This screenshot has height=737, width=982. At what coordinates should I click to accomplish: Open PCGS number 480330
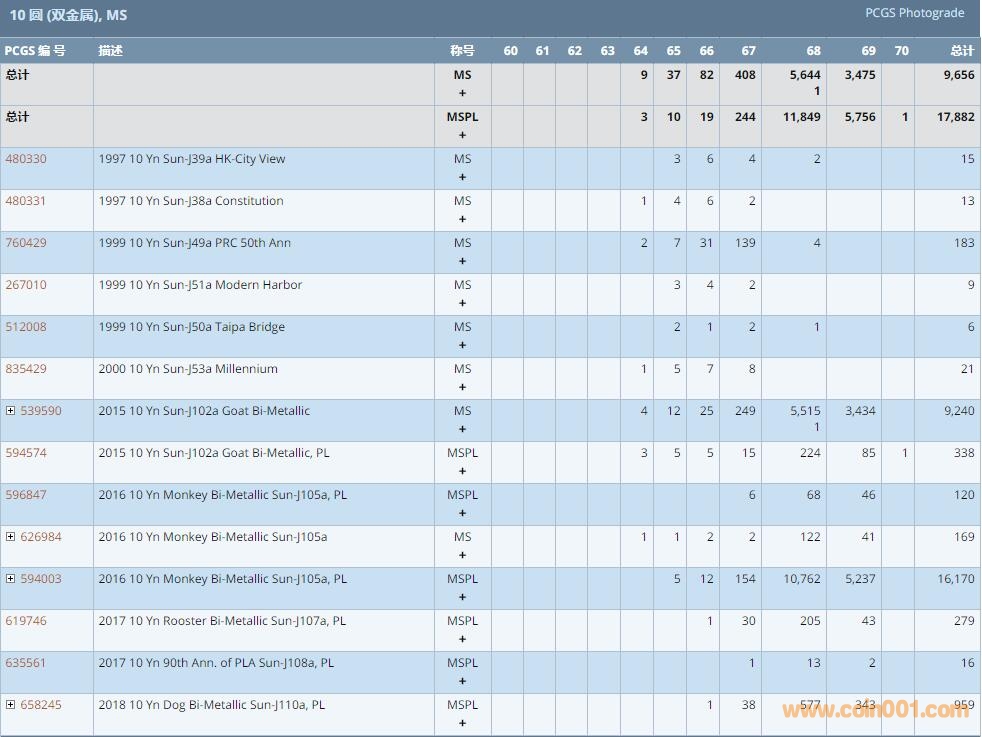point(26,159)
